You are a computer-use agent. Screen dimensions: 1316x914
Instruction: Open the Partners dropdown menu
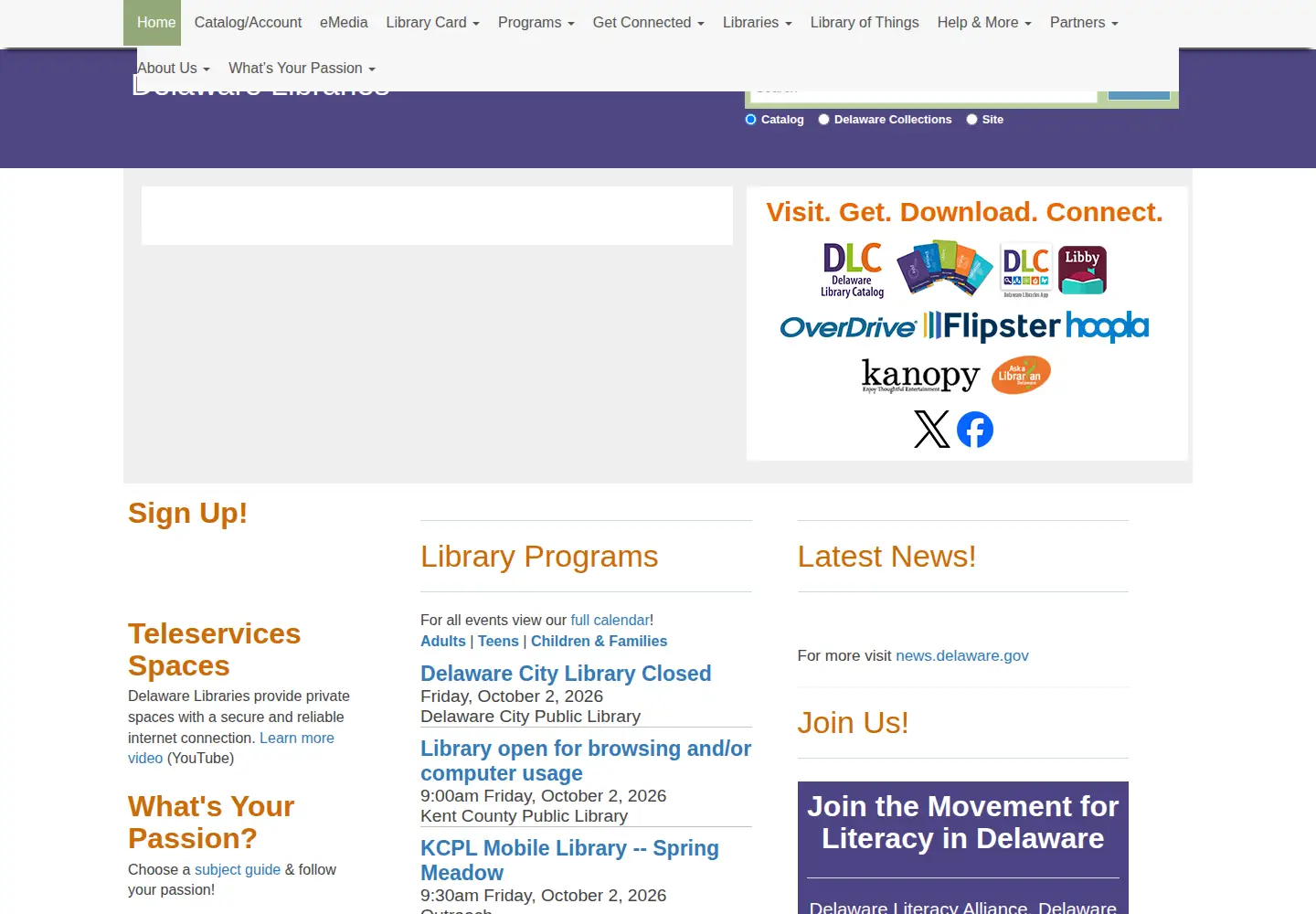1084,23
